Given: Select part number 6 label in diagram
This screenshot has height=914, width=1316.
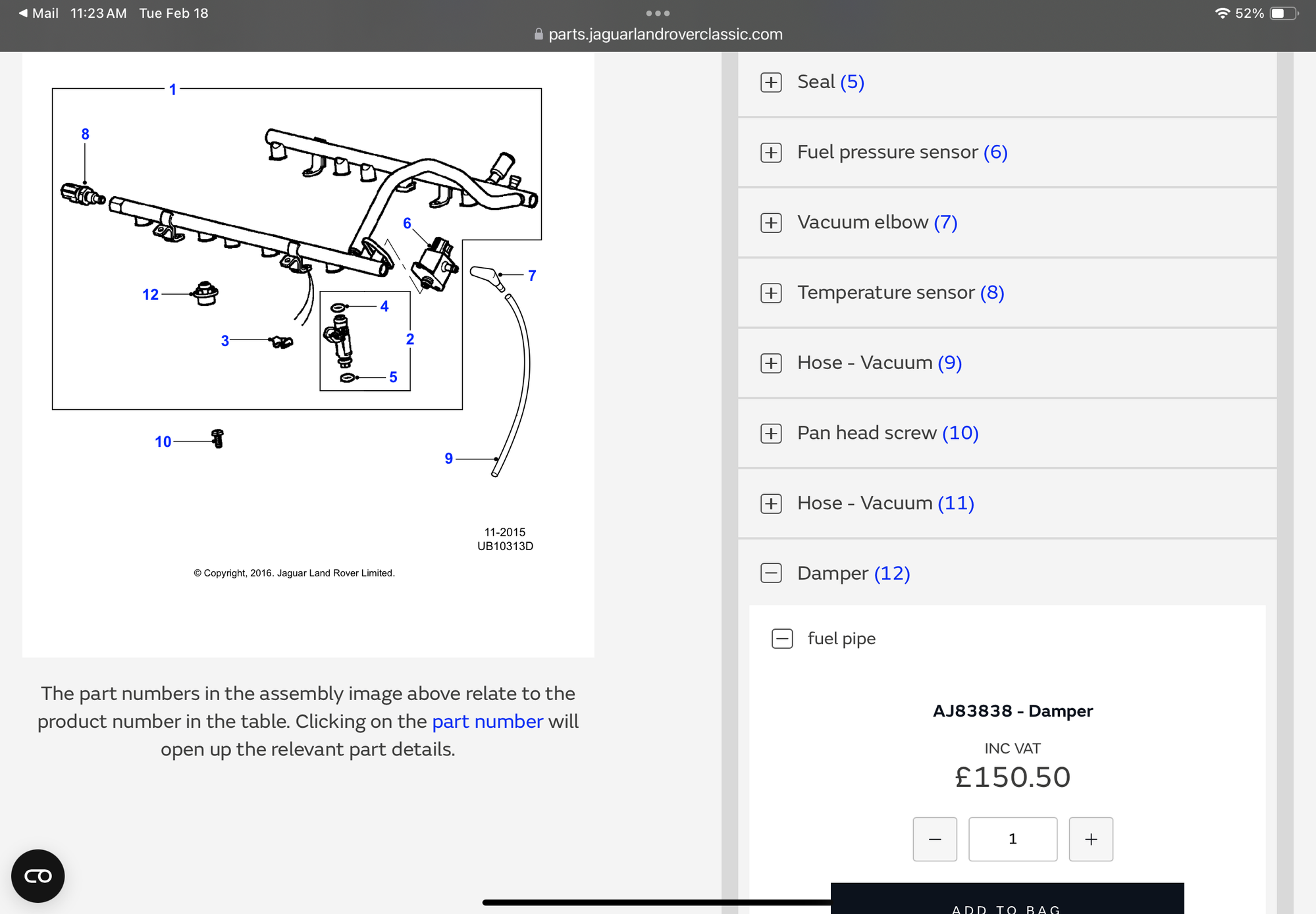Looking at the screenshot, I should [x=407, y=224].
